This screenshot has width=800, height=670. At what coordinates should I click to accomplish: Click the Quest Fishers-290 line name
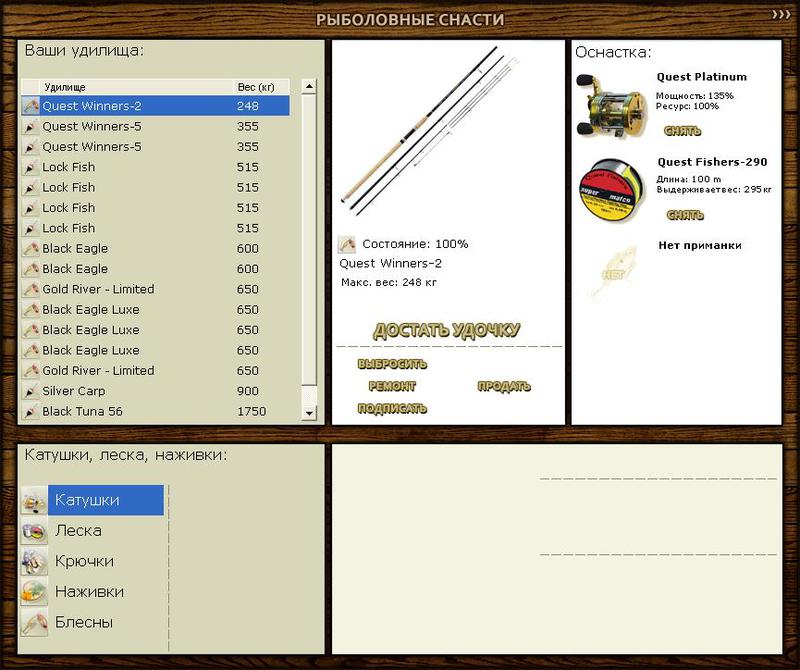pyautogui.click(x=712, y=162)
